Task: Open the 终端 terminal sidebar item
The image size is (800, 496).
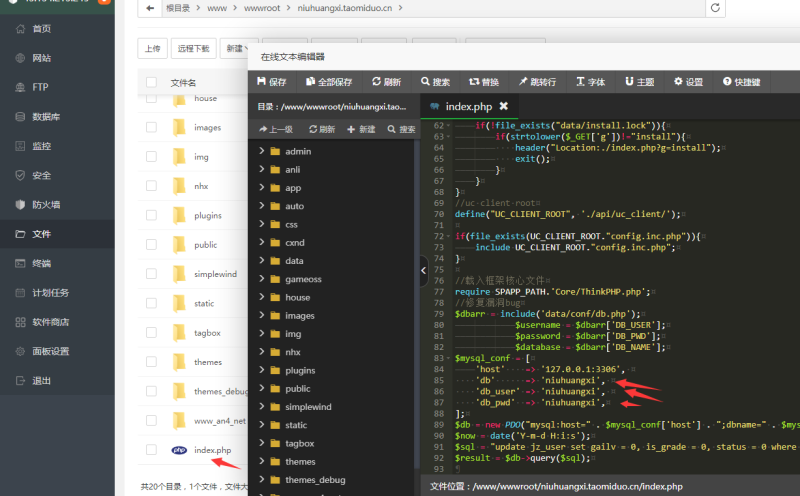Action: tap(57, 263)
